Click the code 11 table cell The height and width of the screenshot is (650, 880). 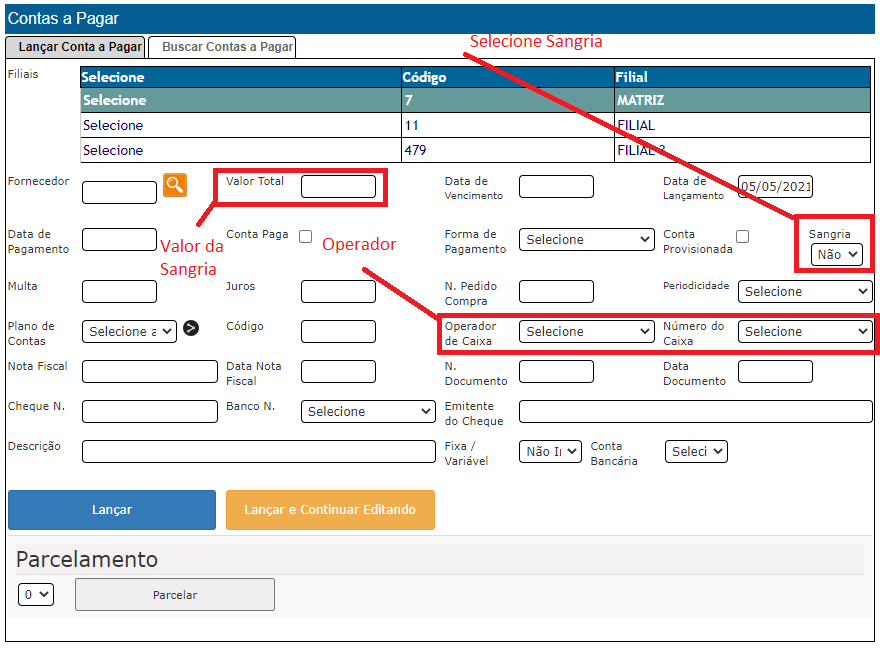[x=508, y=125]
